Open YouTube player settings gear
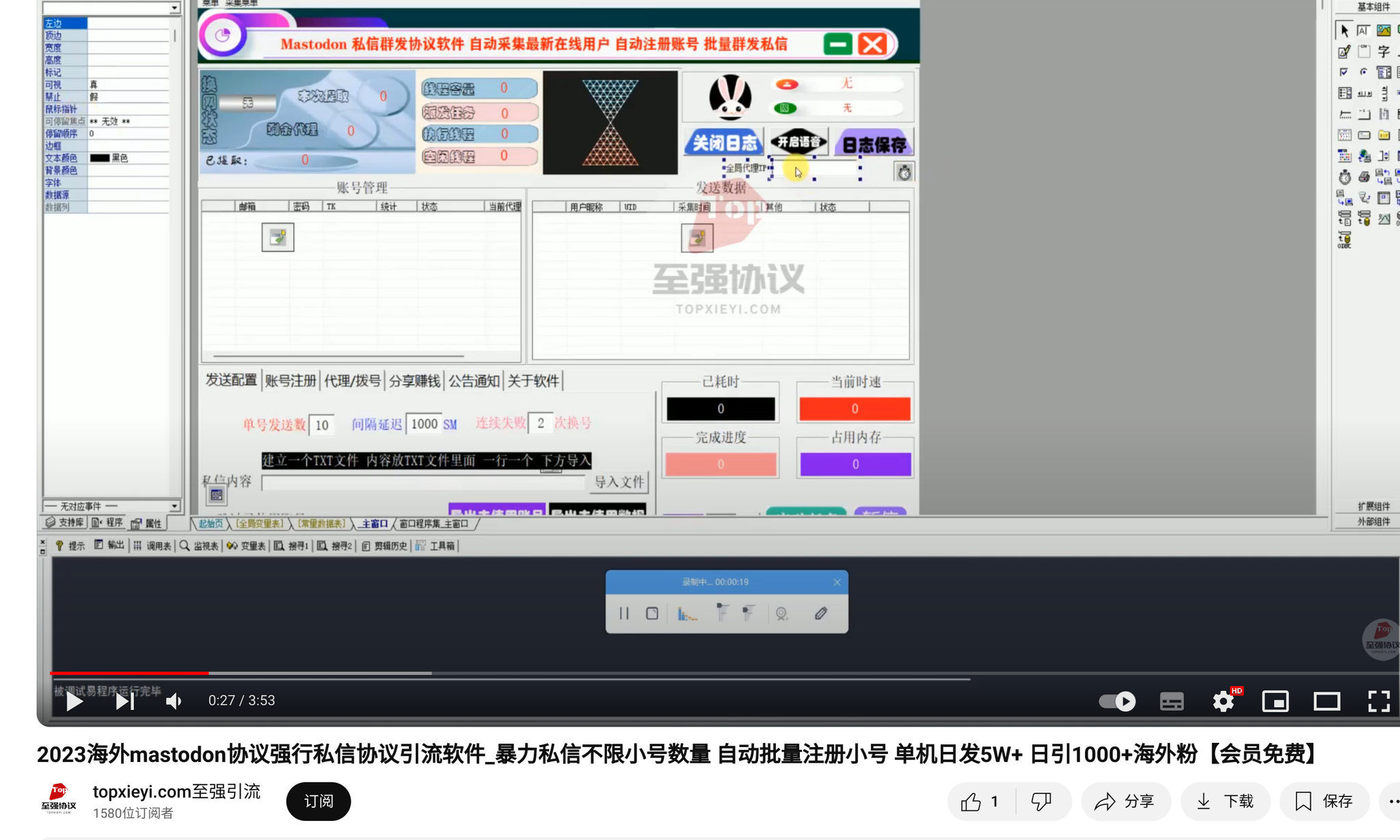The height and width of the screenshot is (840, 1400). pyautogui.click(x=1223, y=701)
